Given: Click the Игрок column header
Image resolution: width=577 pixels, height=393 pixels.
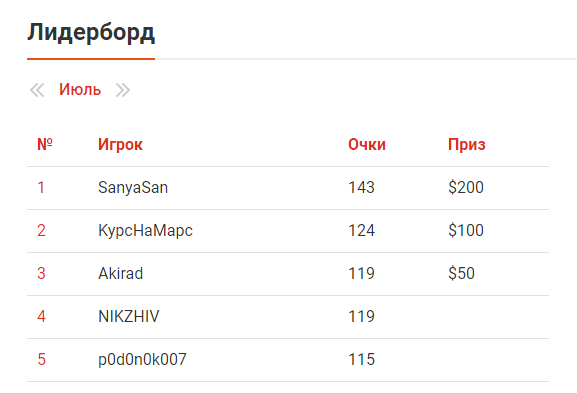Looking at the screenshot, I should [120, 144].
